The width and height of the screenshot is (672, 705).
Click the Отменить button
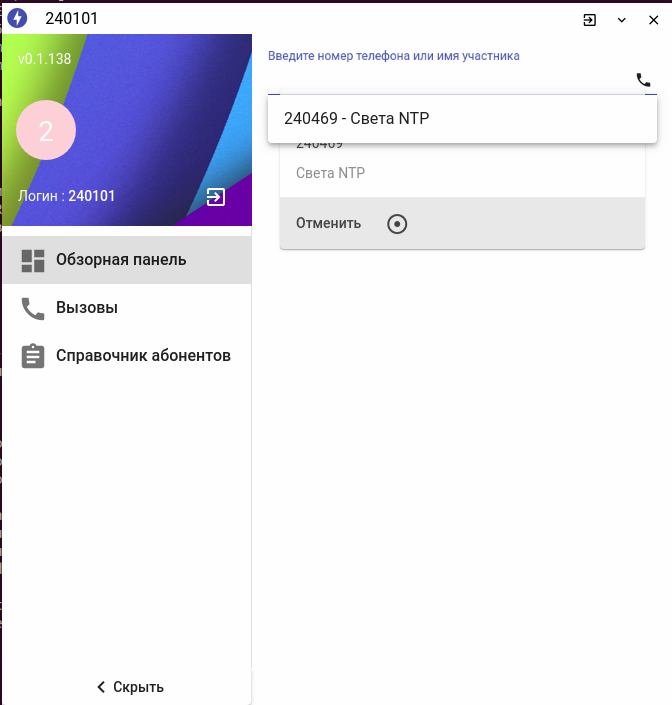(x=328, y=223)
